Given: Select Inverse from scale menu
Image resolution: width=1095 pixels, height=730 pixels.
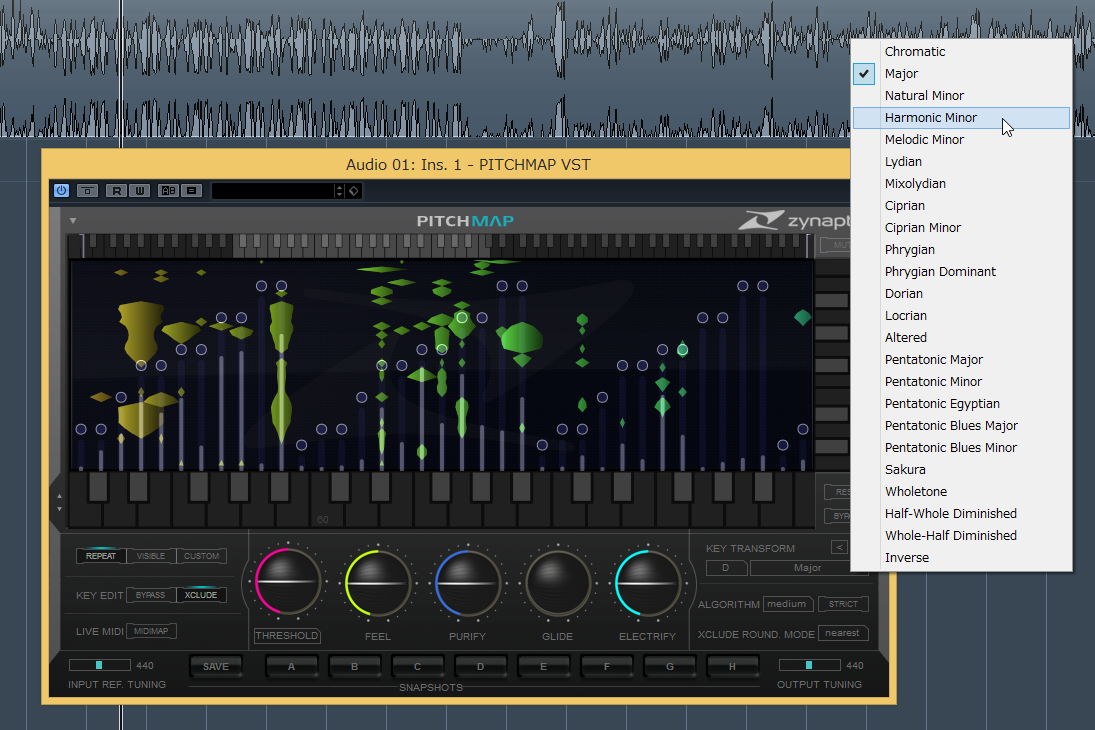Looking at the screenshot, I should (x=962, y=557).
